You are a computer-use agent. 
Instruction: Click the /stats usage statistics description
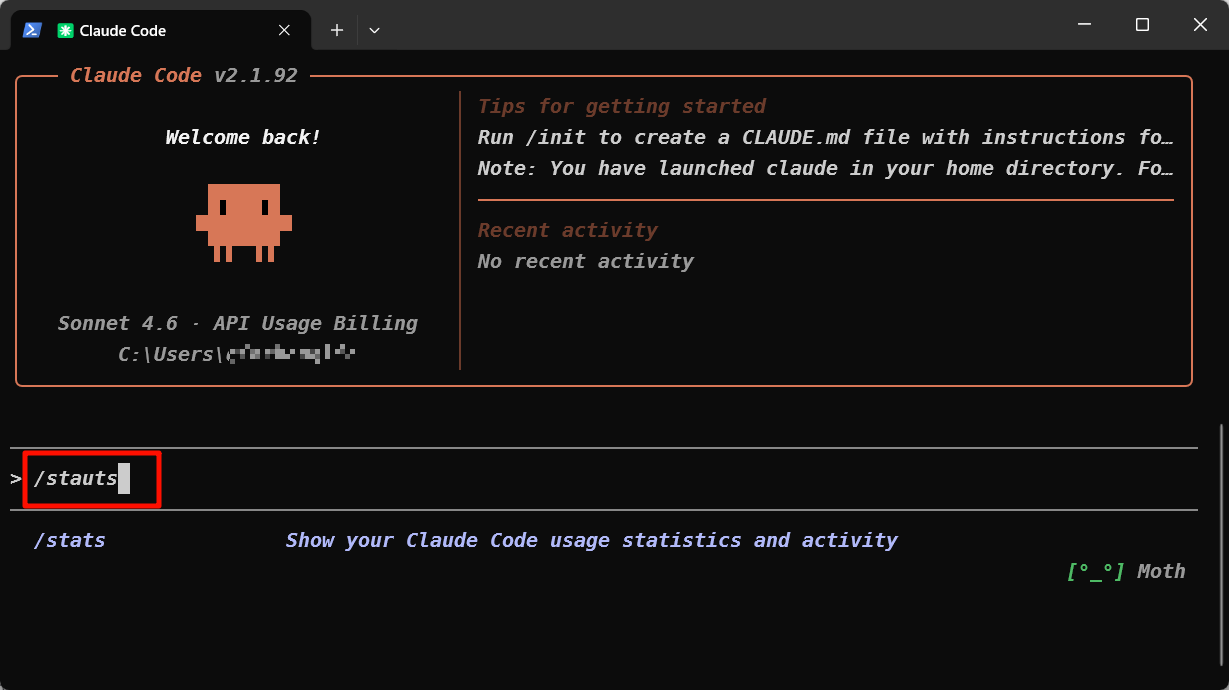pos(591,540)
